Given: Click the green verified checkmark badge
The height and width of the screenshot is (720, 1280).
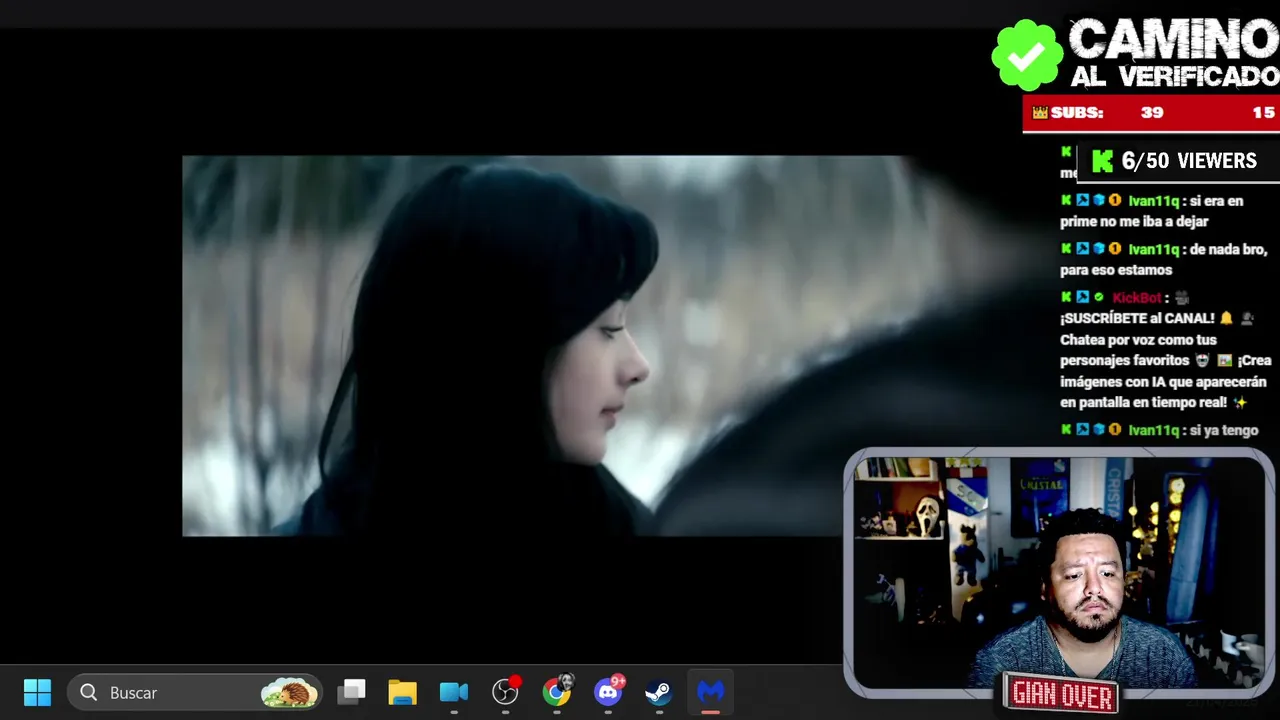Looking at the screenshot, I should pyautogui.click(x=1027, y=55).
